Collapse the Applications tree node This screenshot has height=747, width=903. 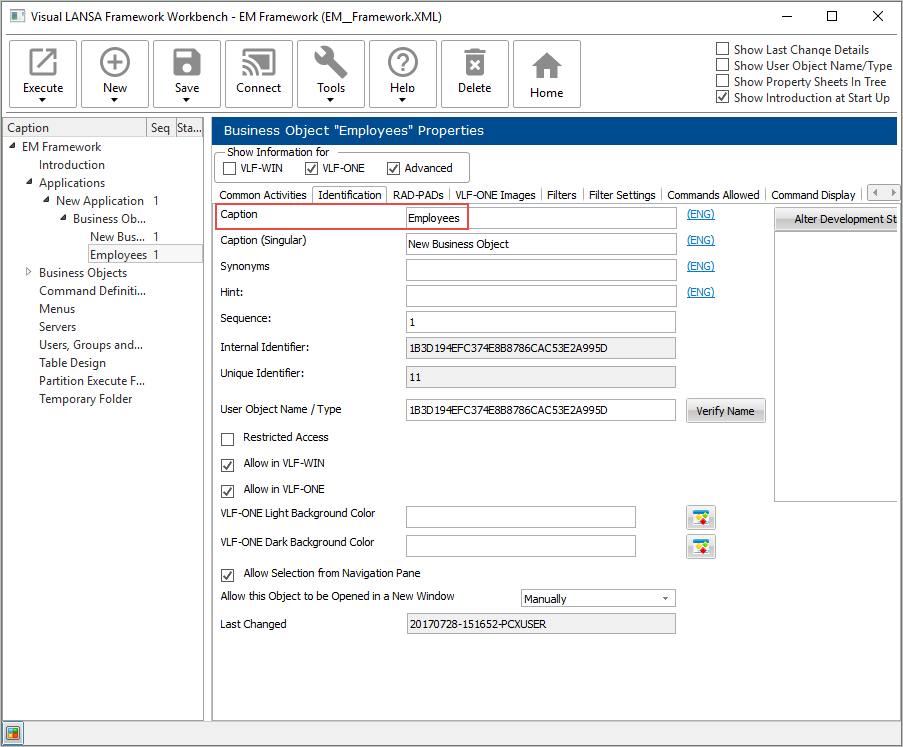pyautogui.click(x=29, y=183)
